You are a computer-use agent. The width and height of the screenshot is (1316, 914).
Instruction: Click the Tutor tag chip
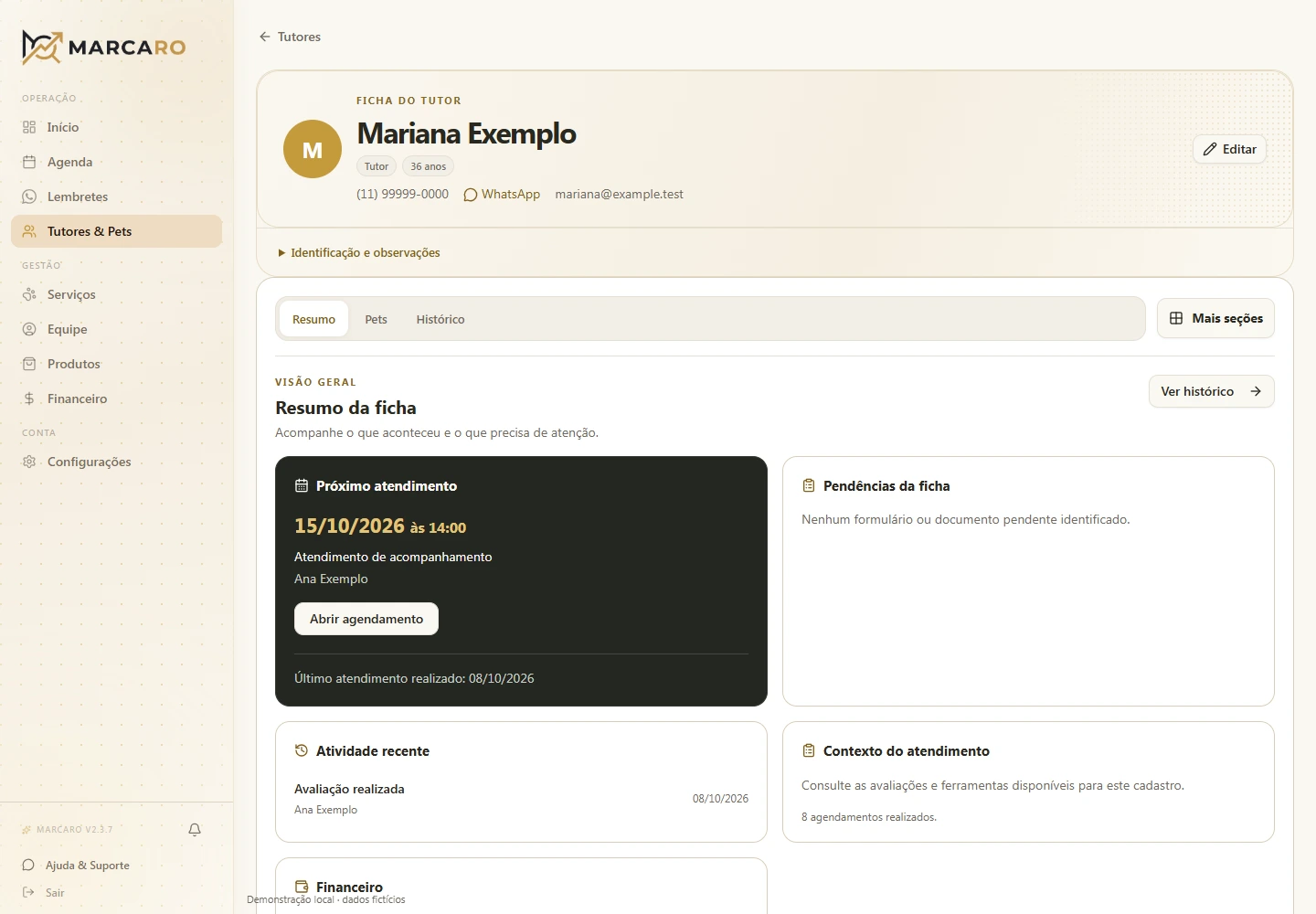click(377, 166)
